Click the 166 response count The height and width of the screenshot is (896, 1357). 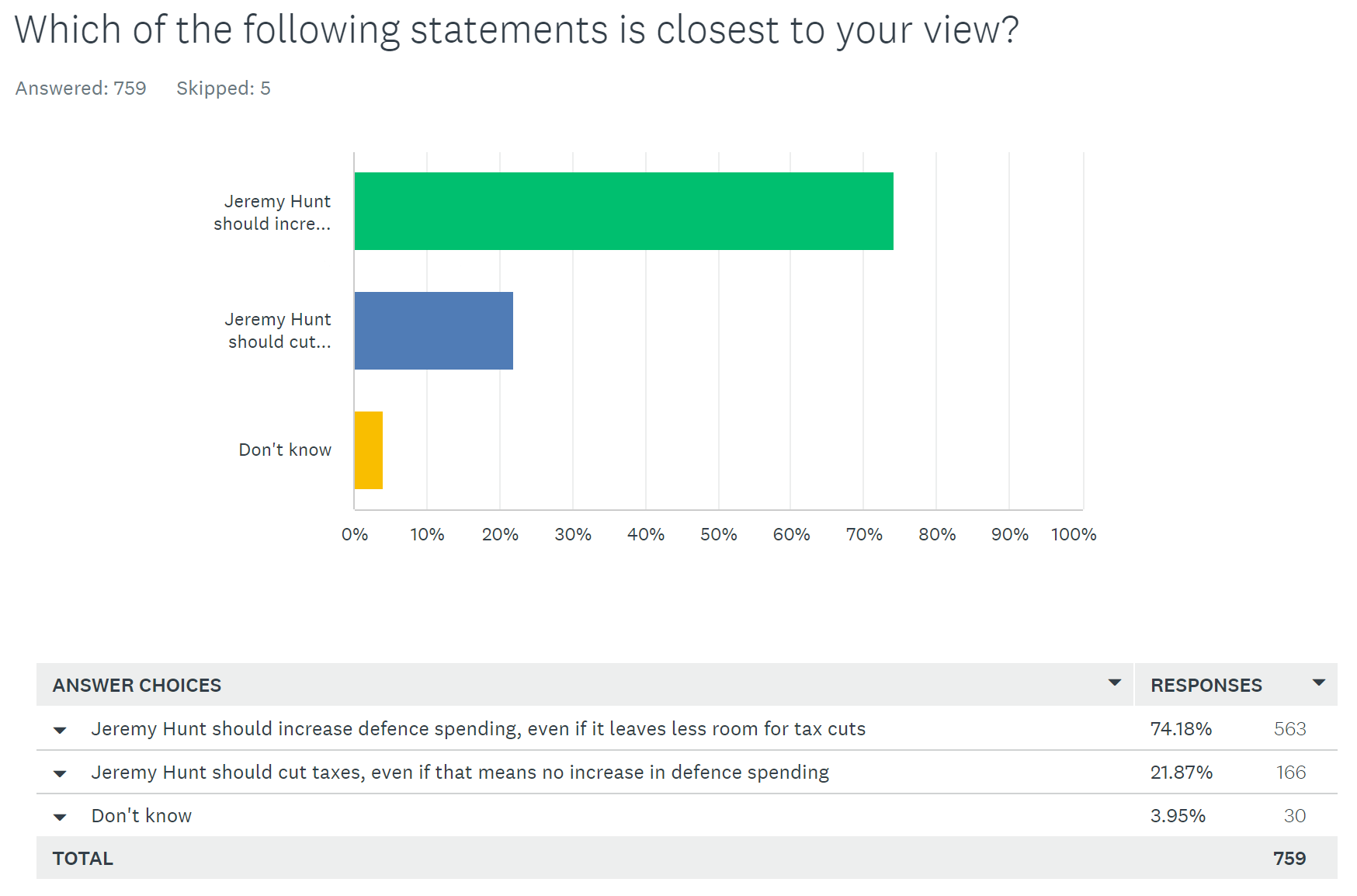[x=1290, y=773]
